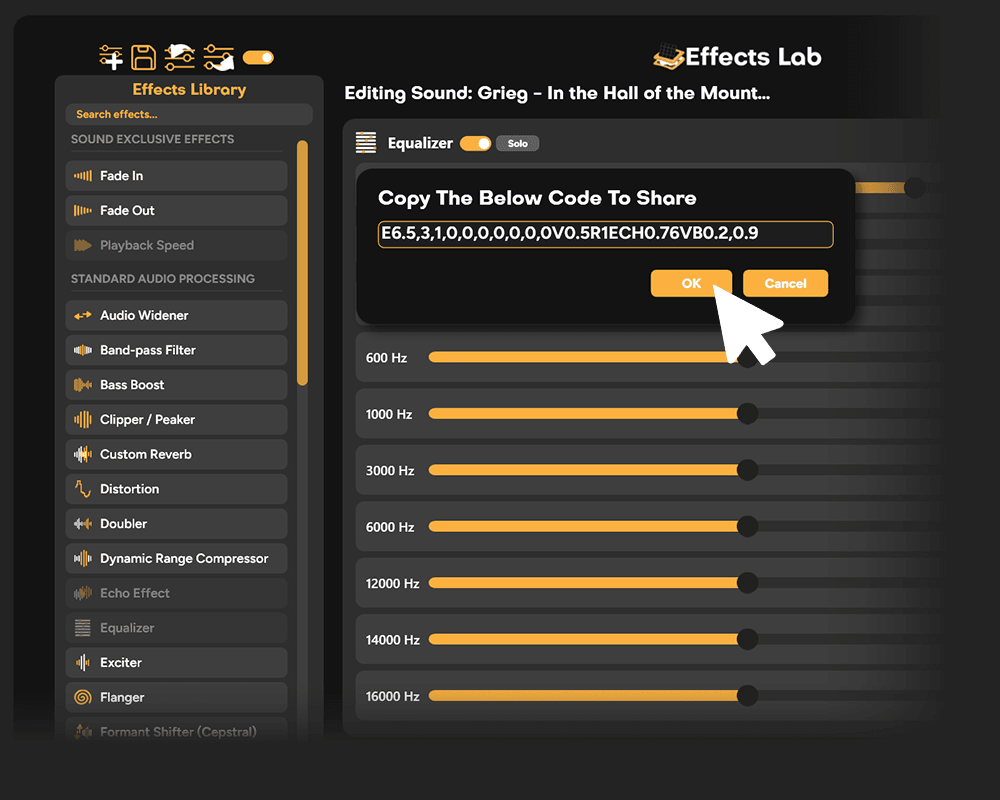Toggle the Equalizer effect on/off switch
The width and height of the screenshot is (1000, 800).
(476, 144)
